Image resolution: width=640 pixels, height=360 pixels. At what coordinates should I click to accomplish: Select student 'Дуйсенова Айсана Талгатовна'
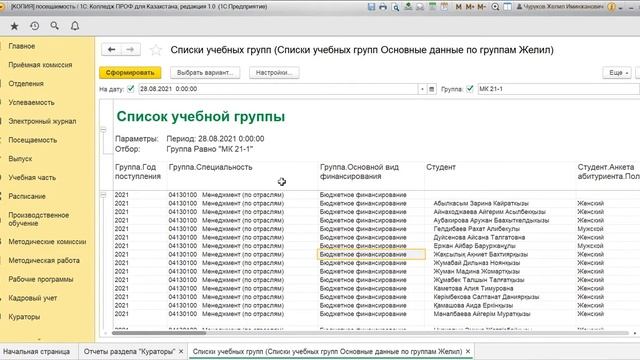tap(479, 237)
